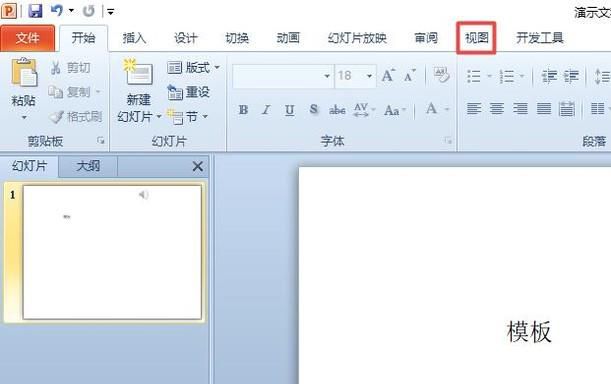The image size is (611, 384).
Task: Click the 剪切 scissors button
Action: (71, 68)
